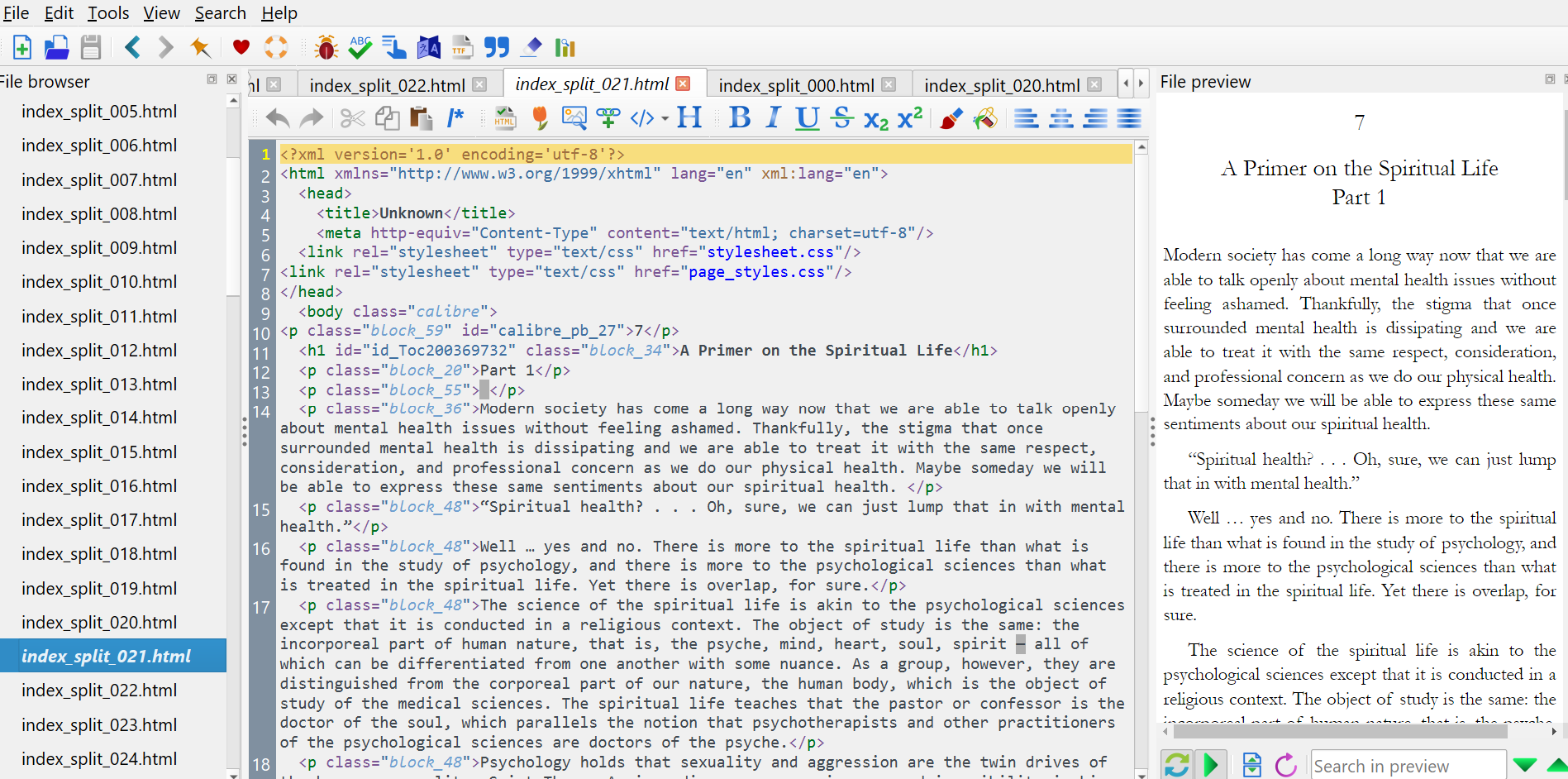Image resolution: width=1568 pixels, height=779 pixels.
Task: Insert a hyperlink with the green link icon
Action: coord(608,118)
